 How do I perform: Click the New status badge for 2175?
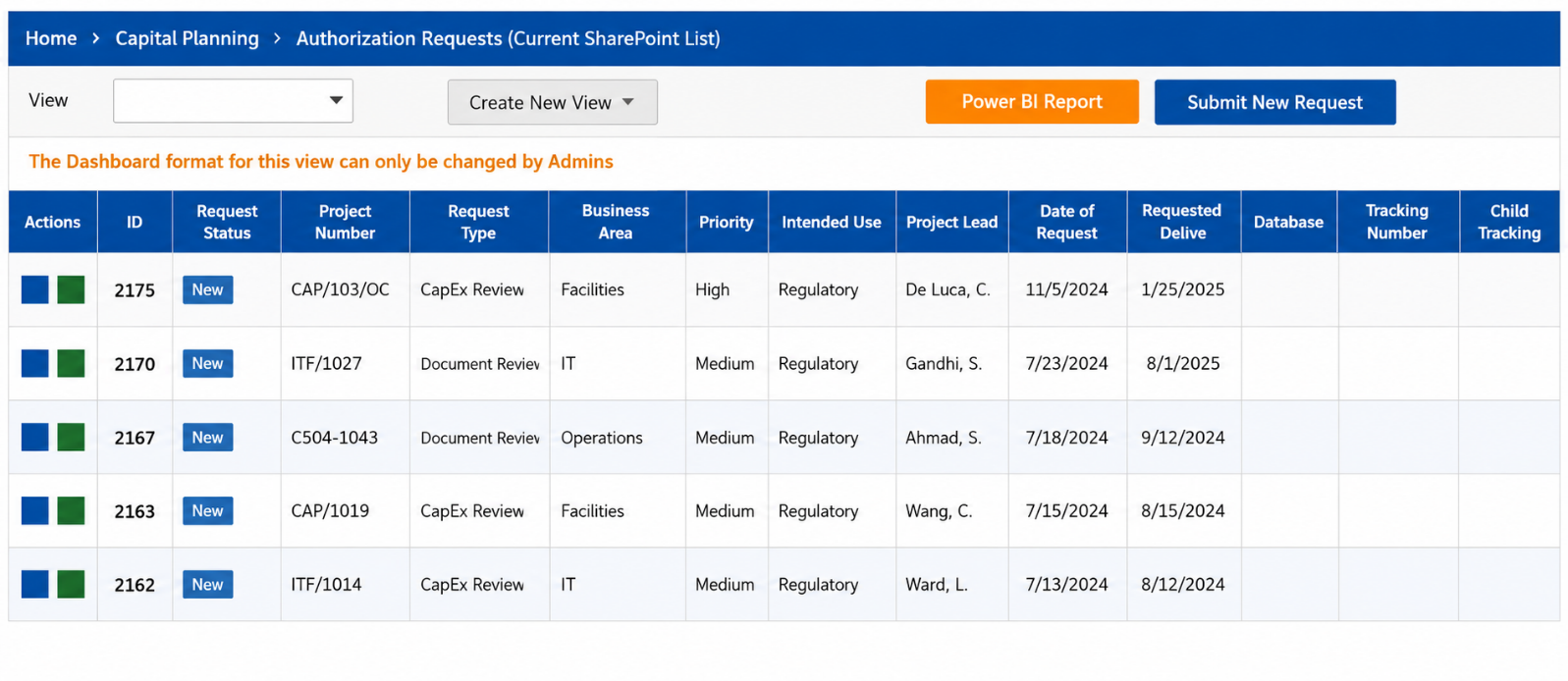tap(207, 289)
